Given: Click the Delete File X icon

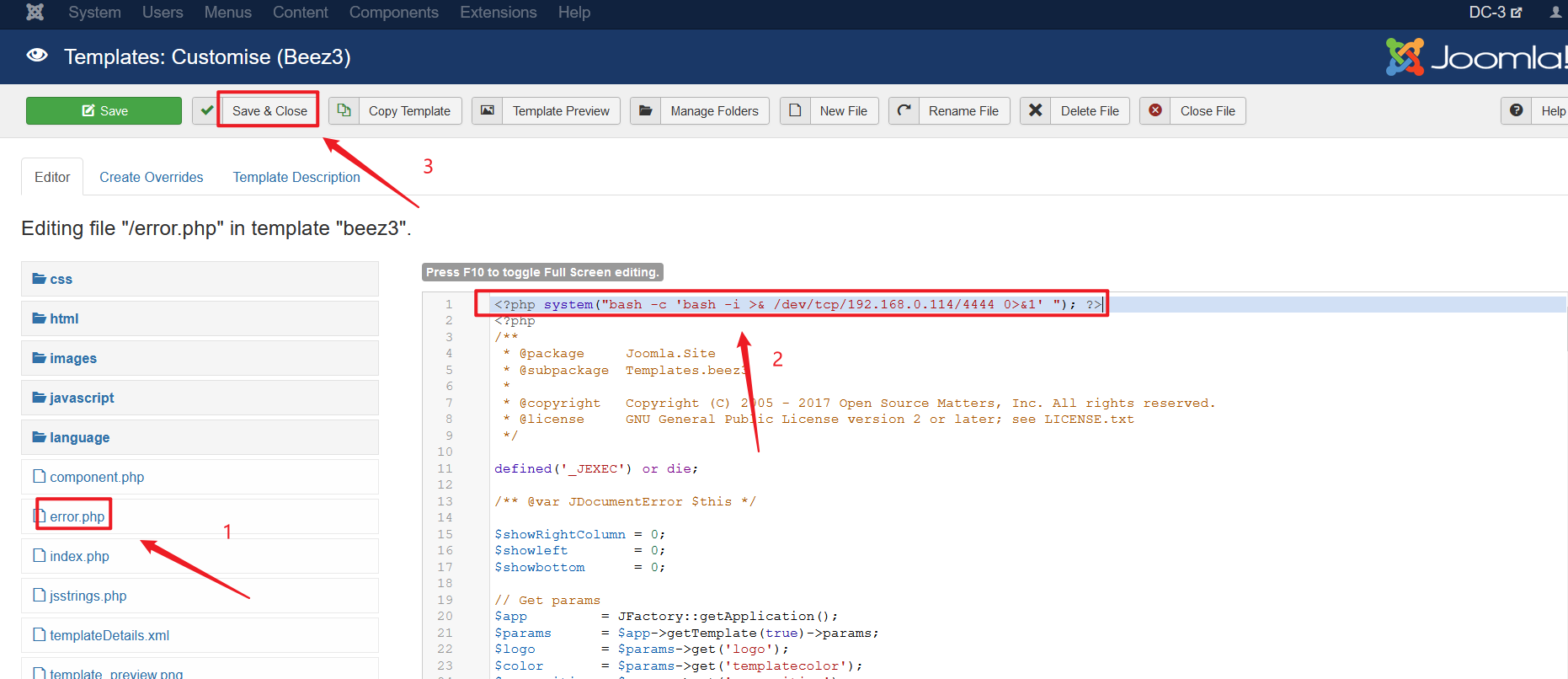Looking at the screenshot, I should (x=1036, y=110).
